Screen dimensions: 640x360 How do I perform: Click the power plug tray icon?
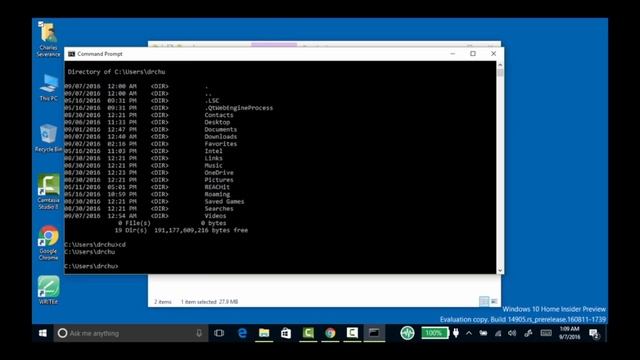click(x=456, y=333)
